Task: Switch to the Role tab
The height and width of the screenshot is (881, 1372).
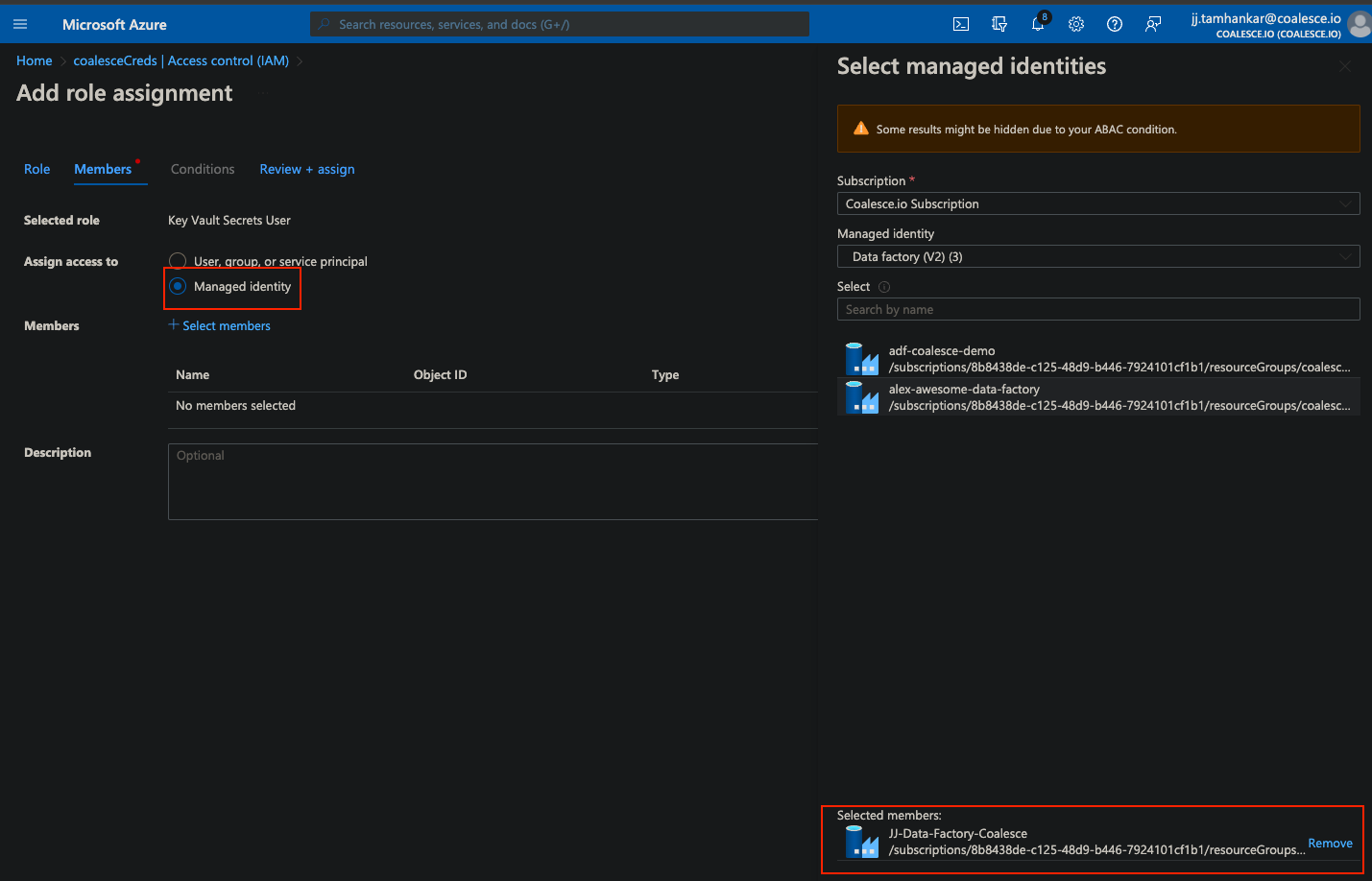Action: click(36, 169)
